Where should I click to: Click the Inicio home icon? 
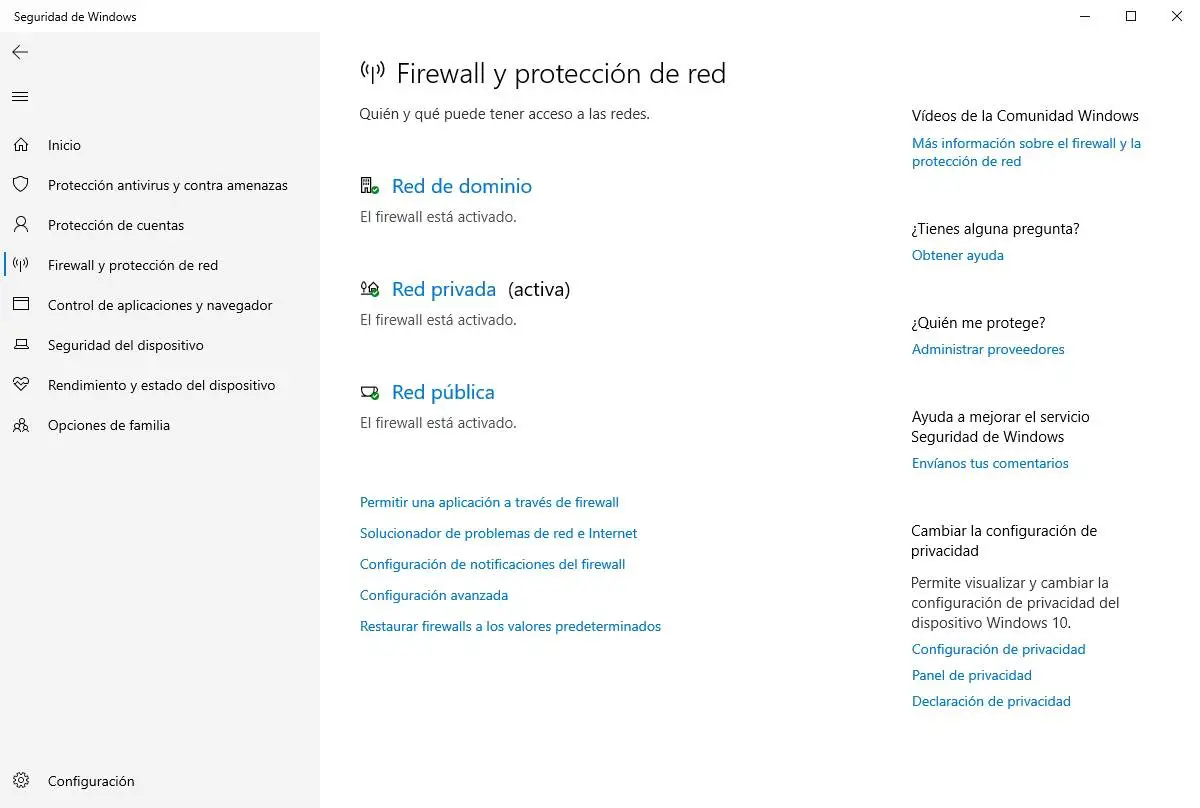click(21, 145)
